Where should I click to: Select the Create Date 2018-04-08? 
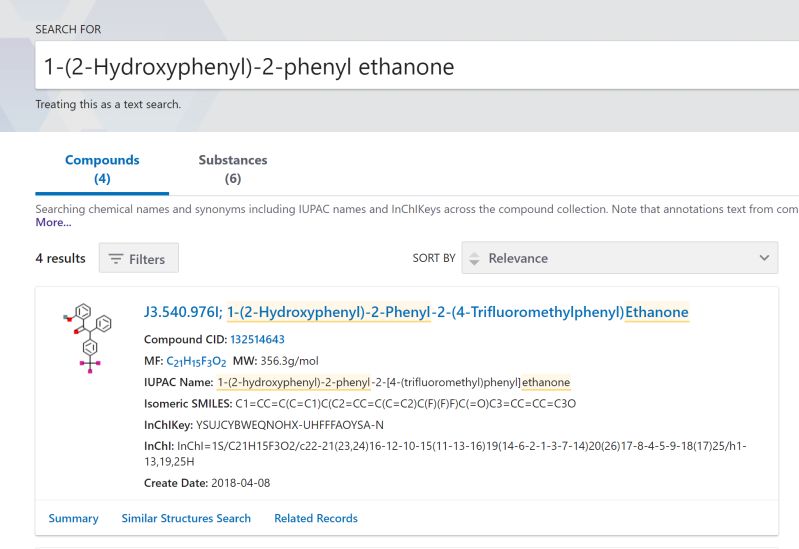(240, 483)
